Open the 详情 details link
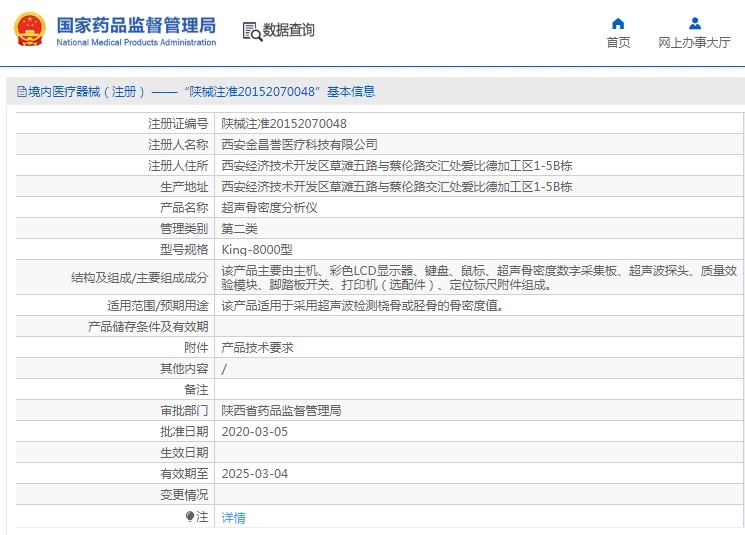The image size is (745, 535). (x=234, y=517)
